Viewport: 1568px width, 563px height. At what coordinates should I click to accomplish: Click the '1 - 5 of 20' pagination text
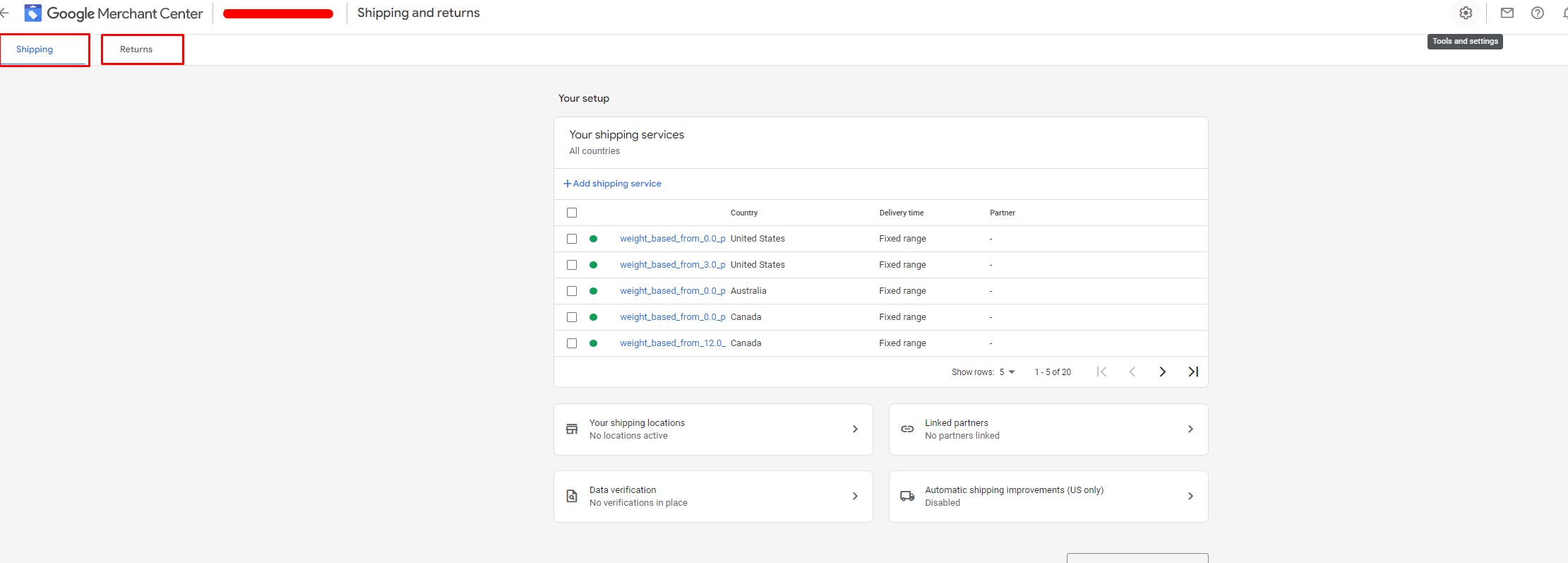pos(1053,372)
